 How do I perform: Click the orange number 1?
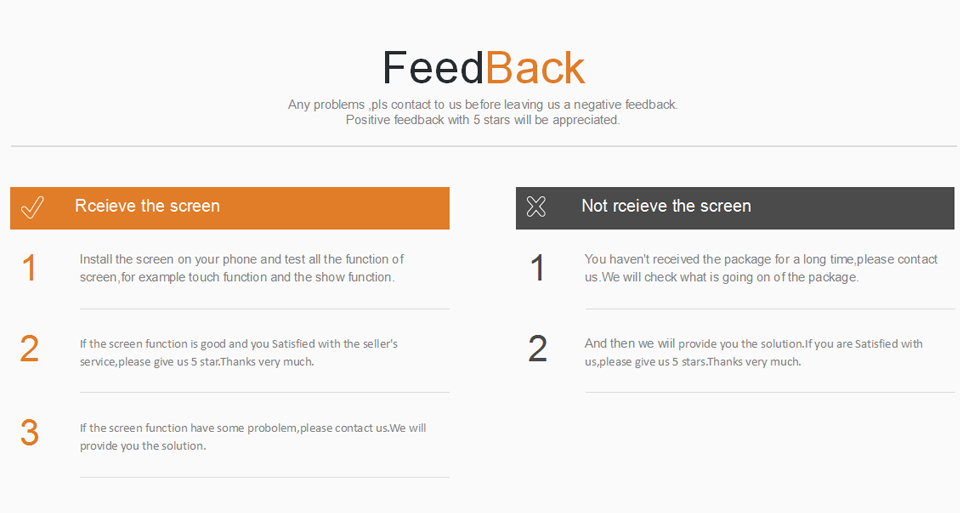[x=29, y=268]
